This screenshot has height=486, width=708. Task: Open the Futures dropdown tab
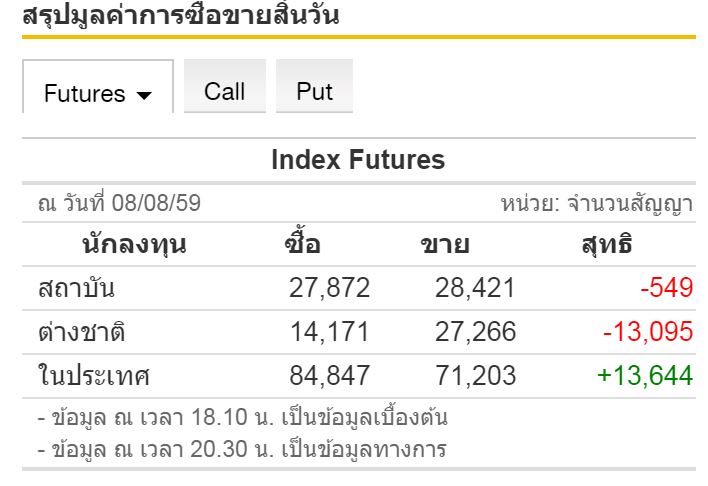(86, 93)
